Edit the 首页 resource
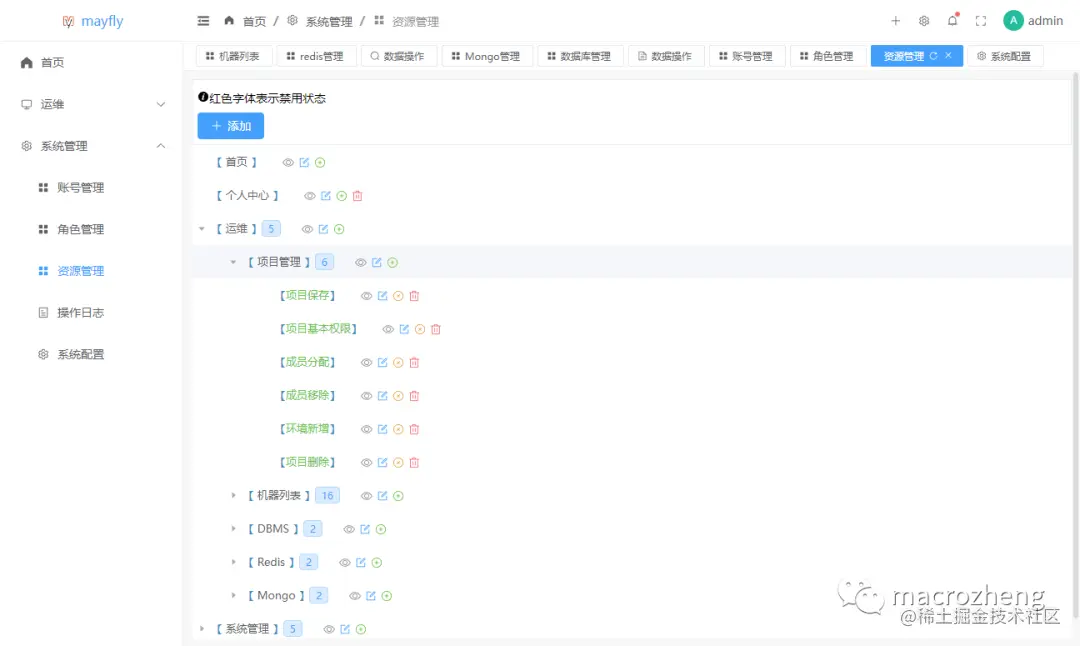 click(304, 163)
